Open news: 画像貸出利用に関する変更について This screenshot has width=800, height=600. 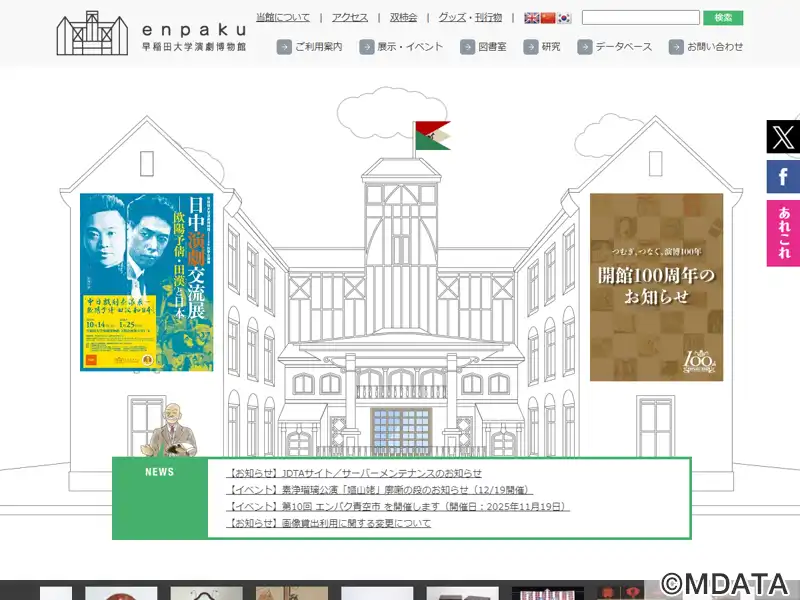click(x=329, y=523)
